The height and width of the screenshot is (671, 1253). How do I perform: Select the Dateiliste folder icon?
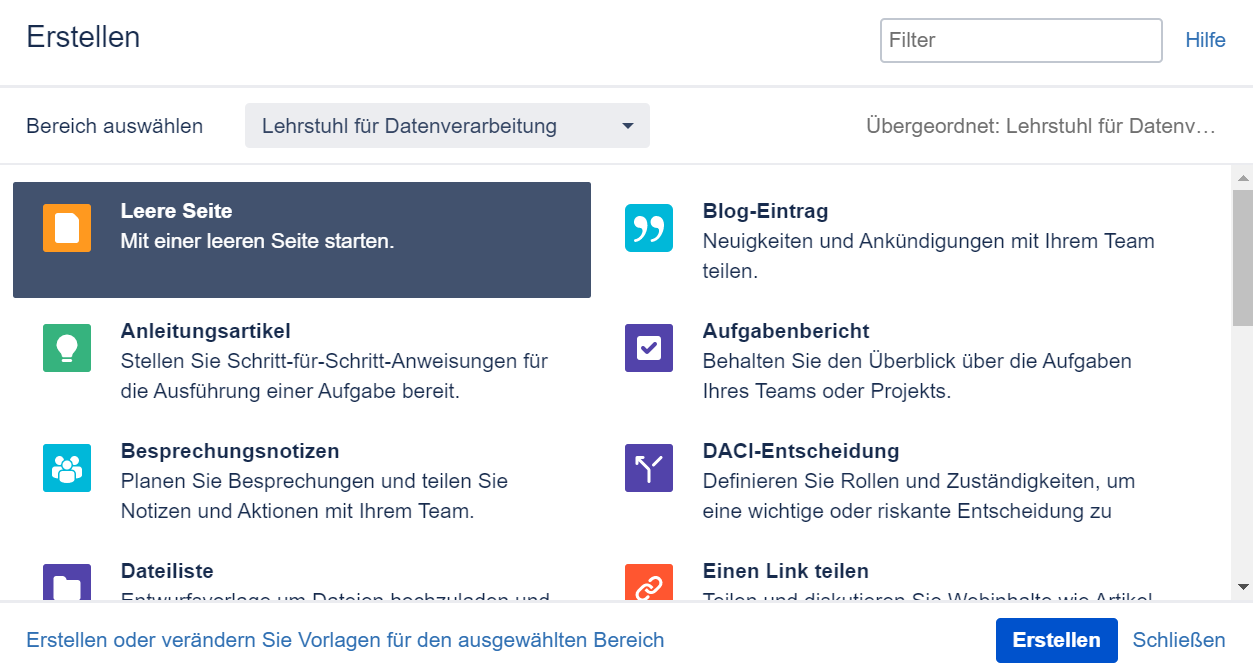point(67,583)
